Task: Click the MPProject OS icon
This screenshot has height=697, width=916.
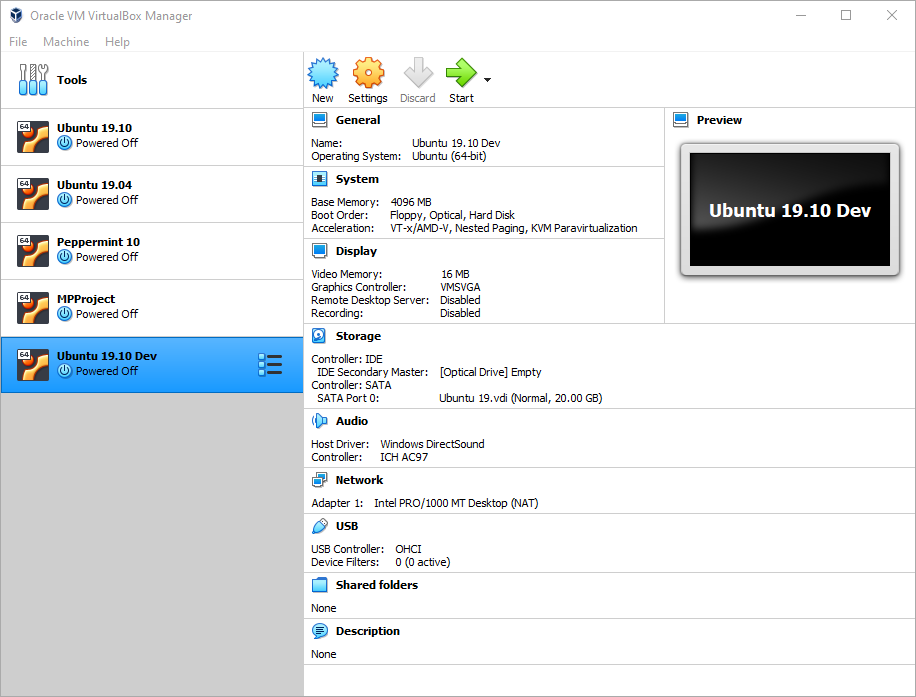Action: (x=33, y=308)
